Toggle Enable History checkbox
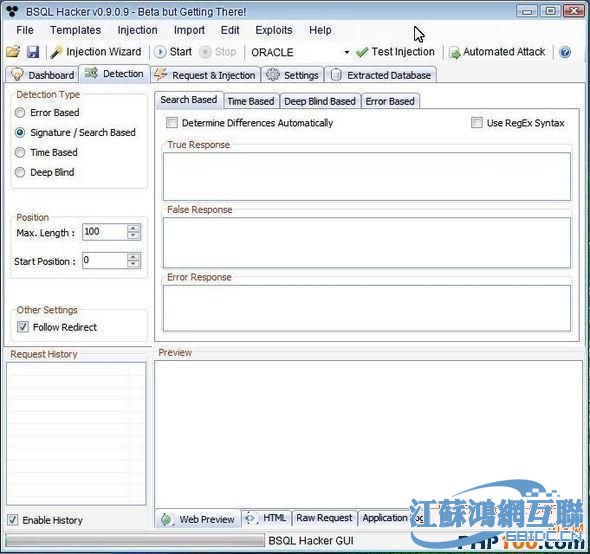 [12, 520]
